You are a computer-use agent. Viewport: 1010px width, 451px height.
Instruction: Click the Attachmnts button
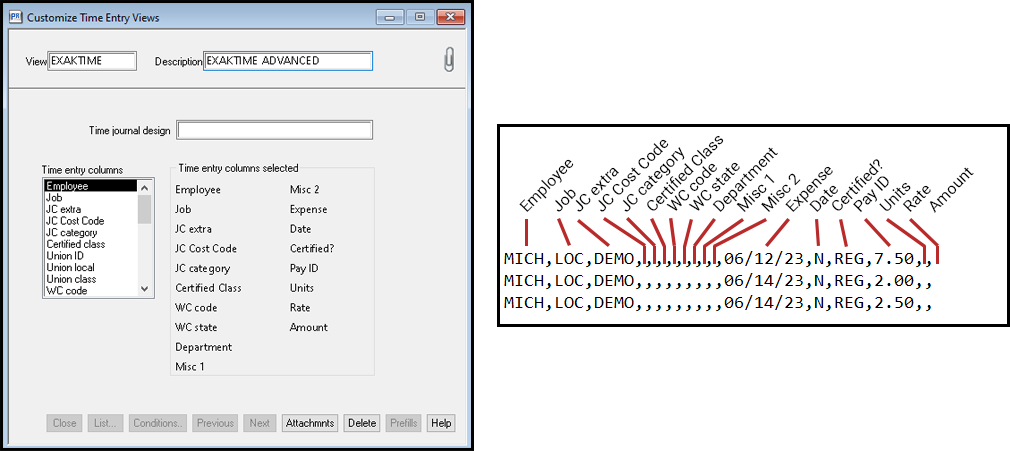click(310, 423)
